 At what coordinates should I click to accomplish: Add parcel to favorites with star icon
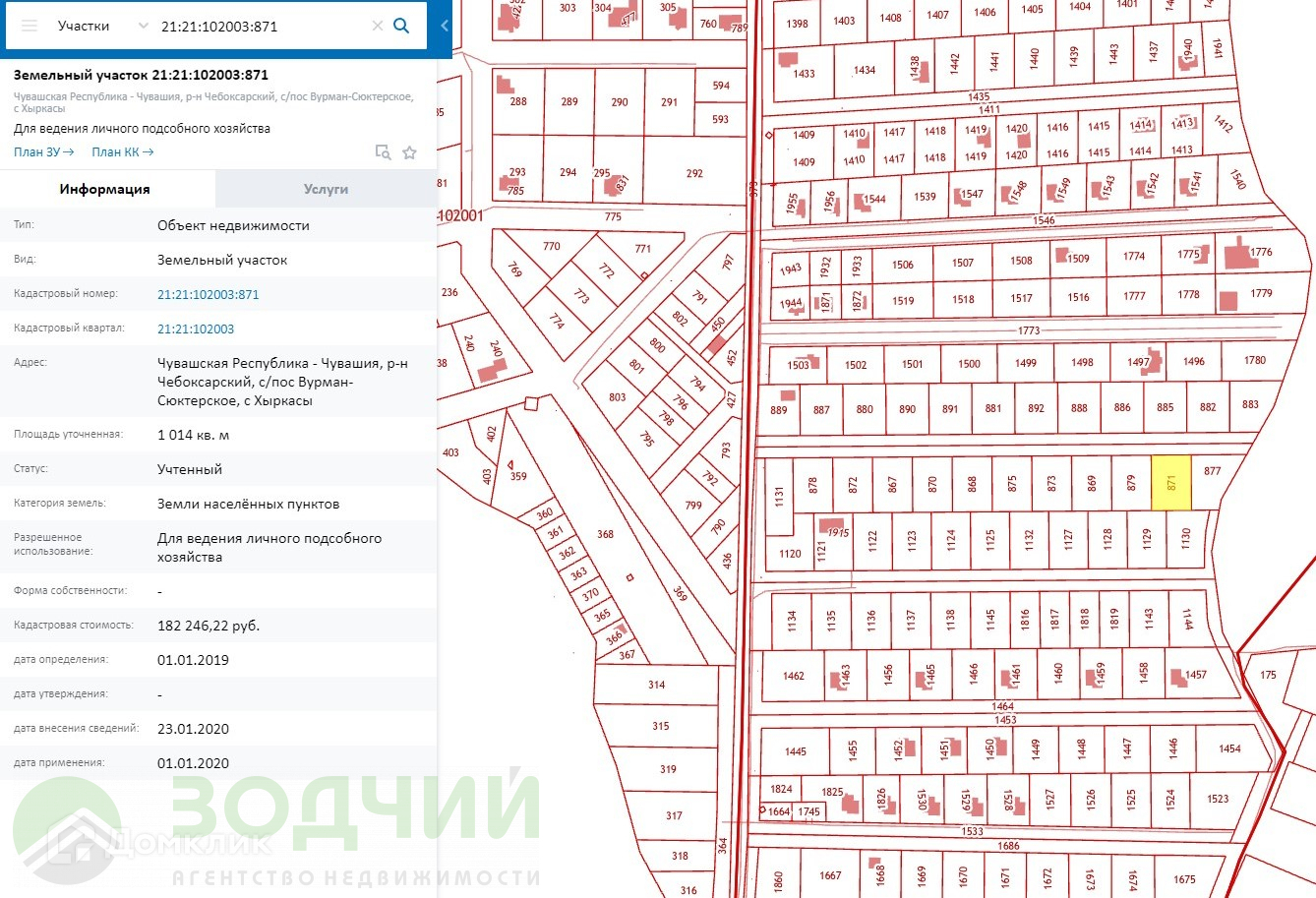(x=409, y=152)
